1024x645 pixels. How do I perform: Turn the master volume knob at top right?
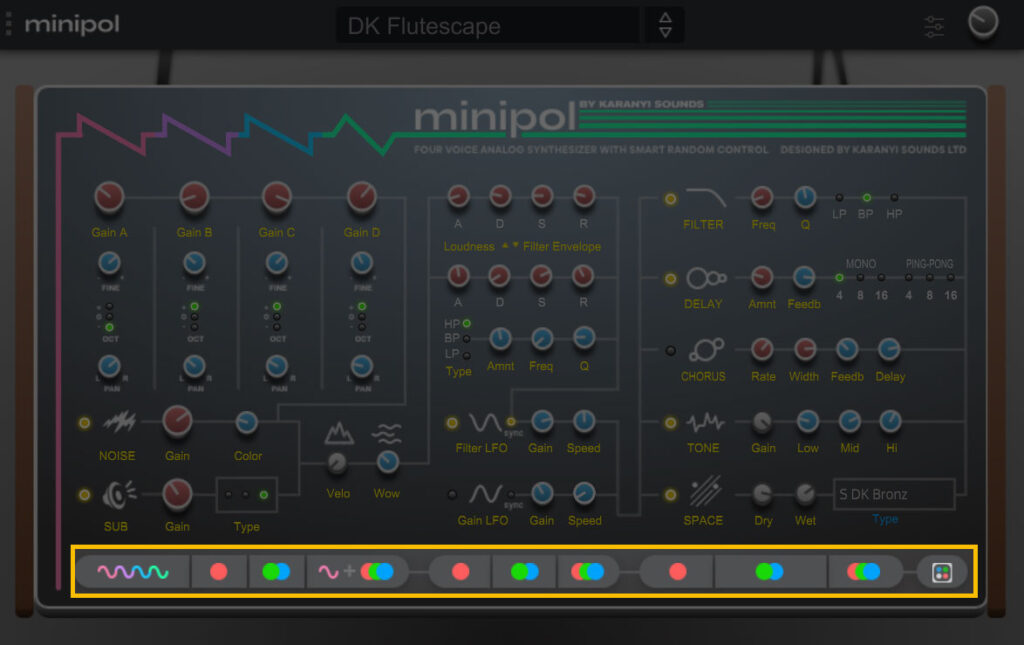(983, 22)
